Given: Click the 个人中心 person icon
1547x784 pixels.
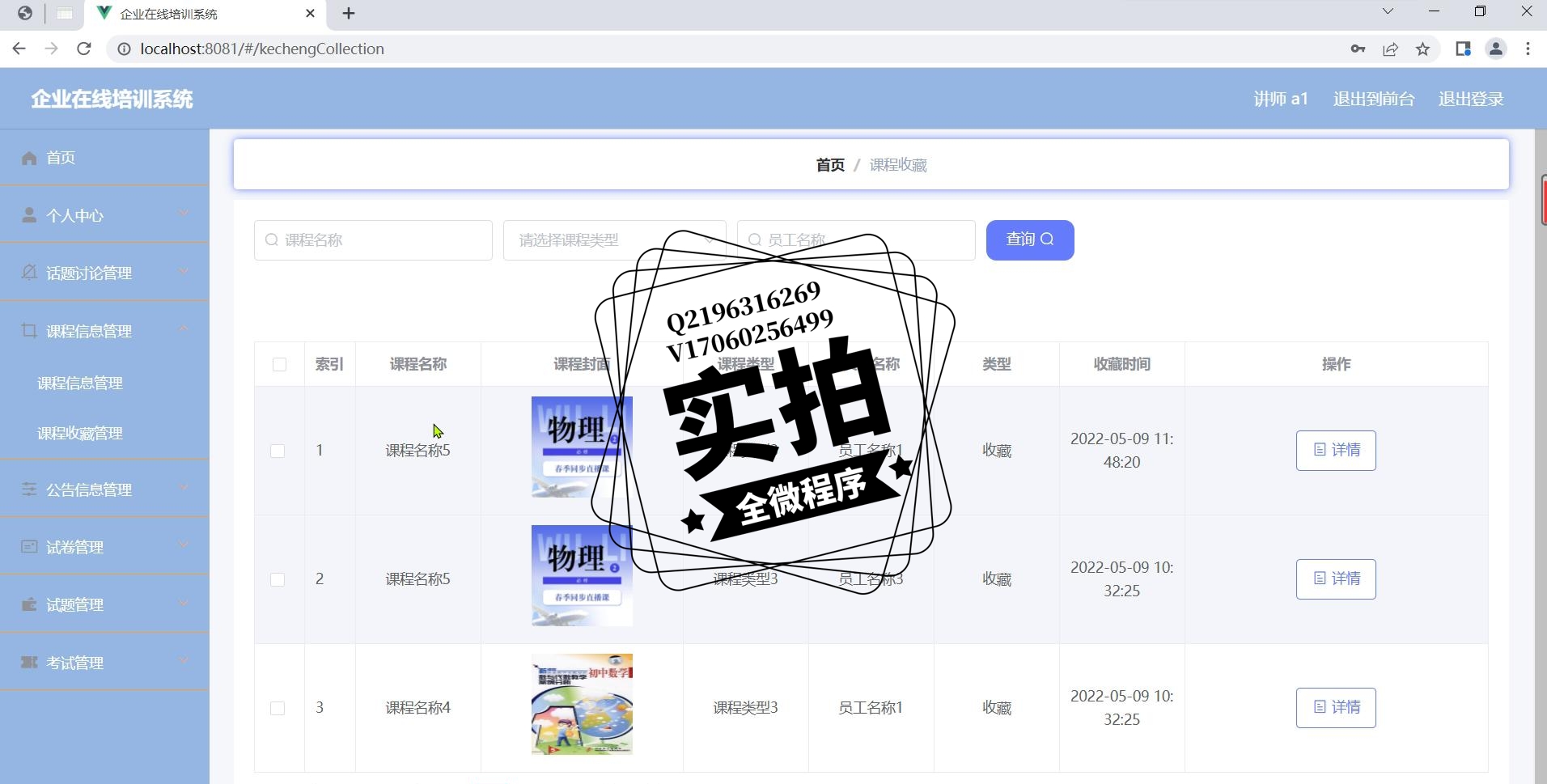Looking at the screenshot, I should coord(29,215).
